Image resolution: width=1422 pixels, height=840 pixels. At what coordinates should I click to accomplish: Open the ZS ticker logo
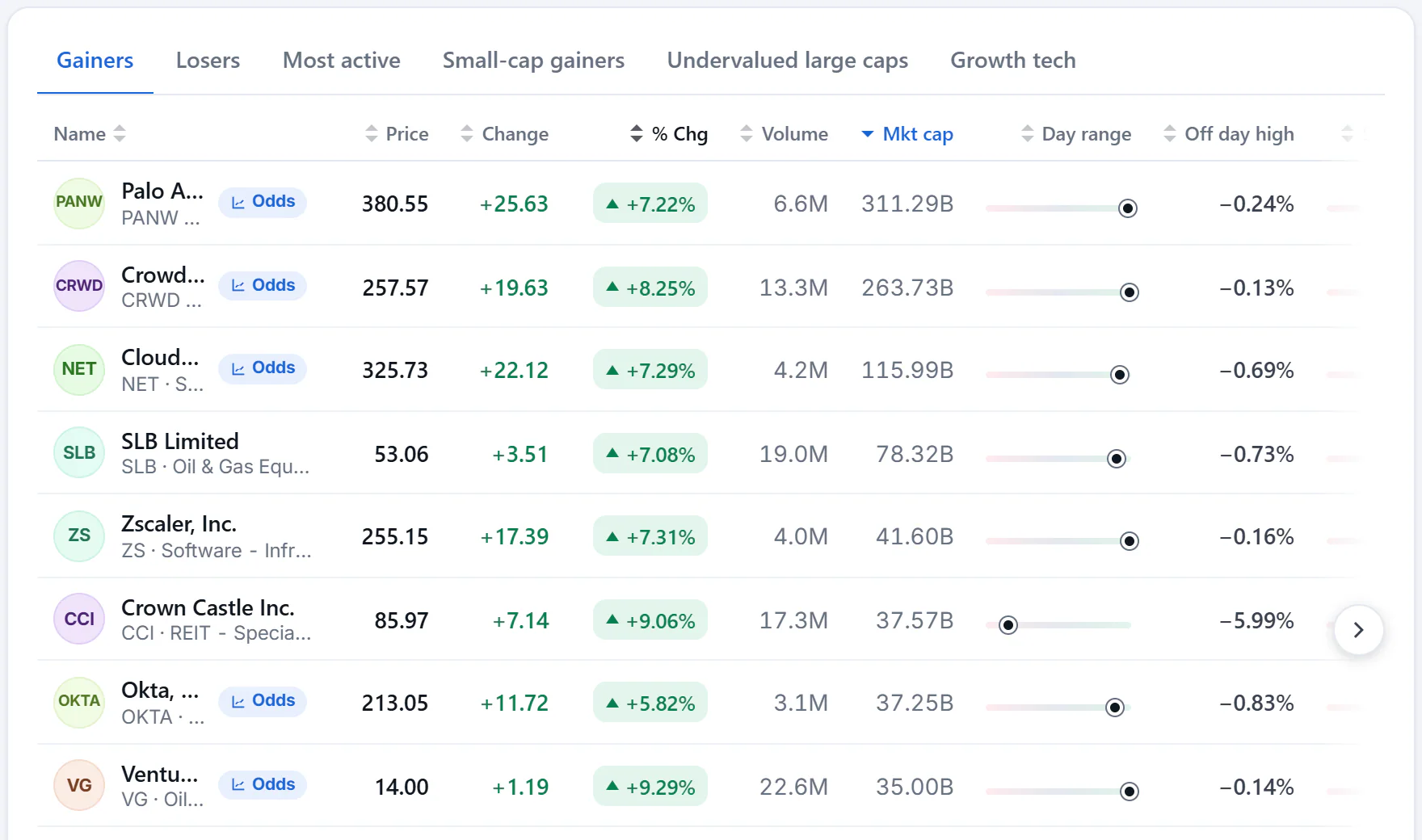79,536
